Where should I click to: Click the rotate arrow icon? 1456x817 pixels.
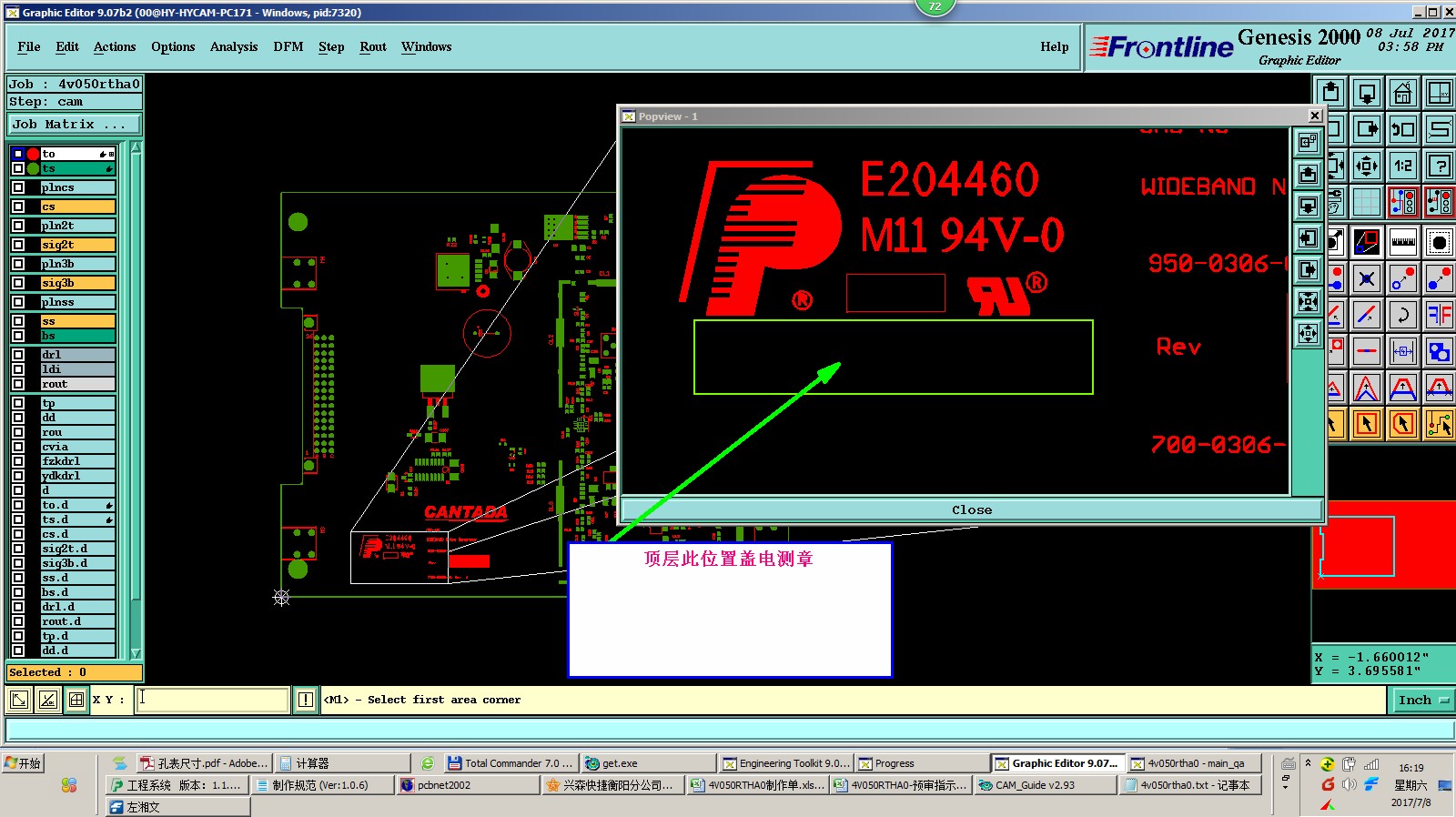tap(1402, 315)
